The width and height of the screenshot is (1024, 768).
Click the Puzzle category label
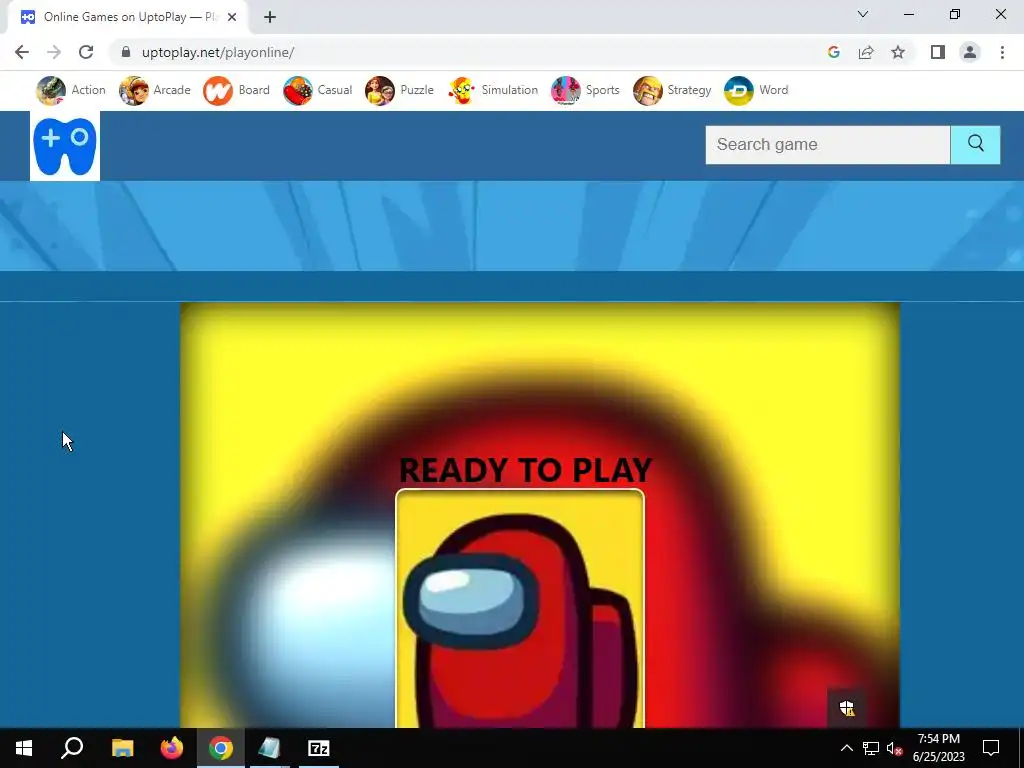click(x=417, y=90)
